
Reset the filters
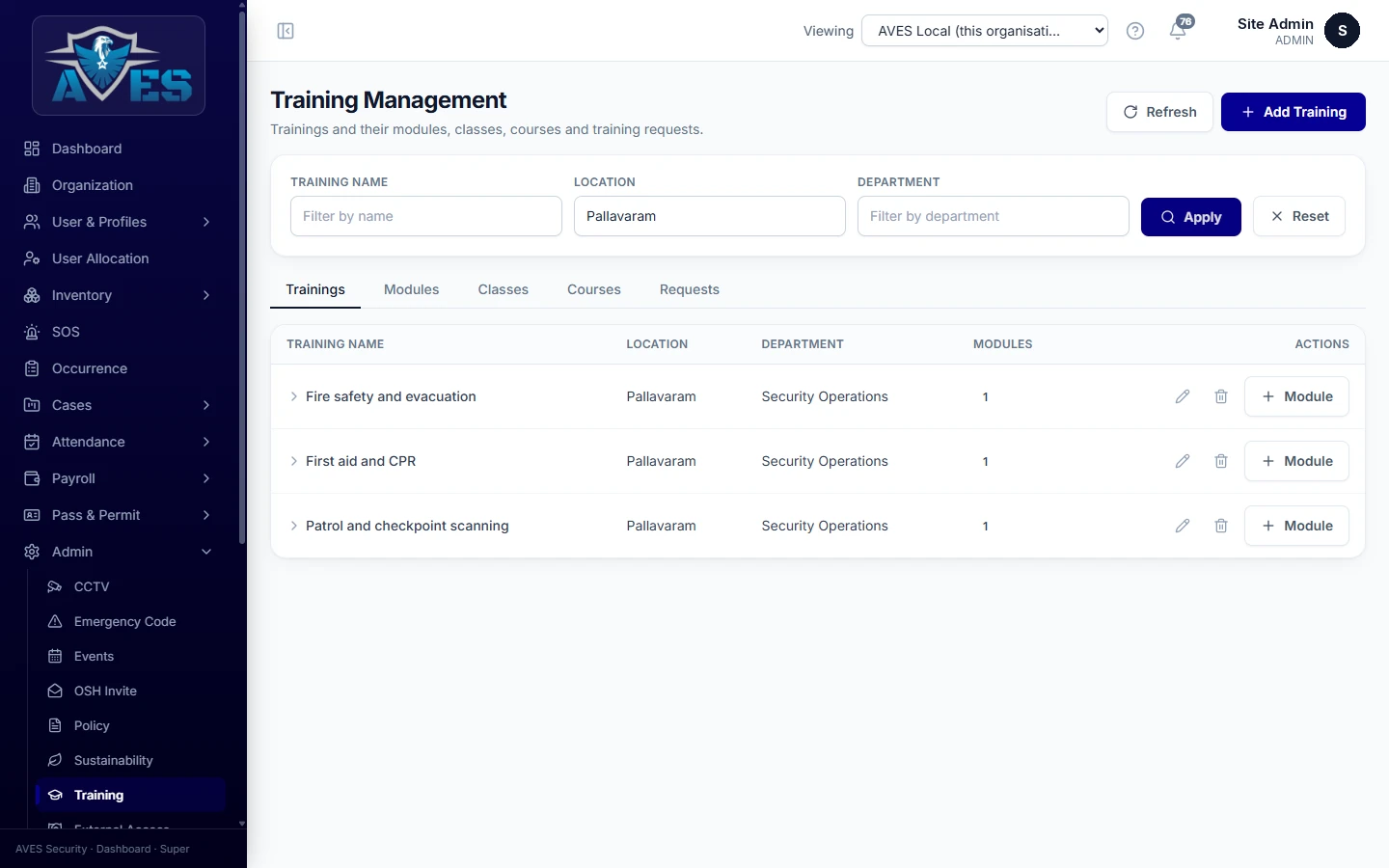pyautogui.click(x=1299, y=217)
